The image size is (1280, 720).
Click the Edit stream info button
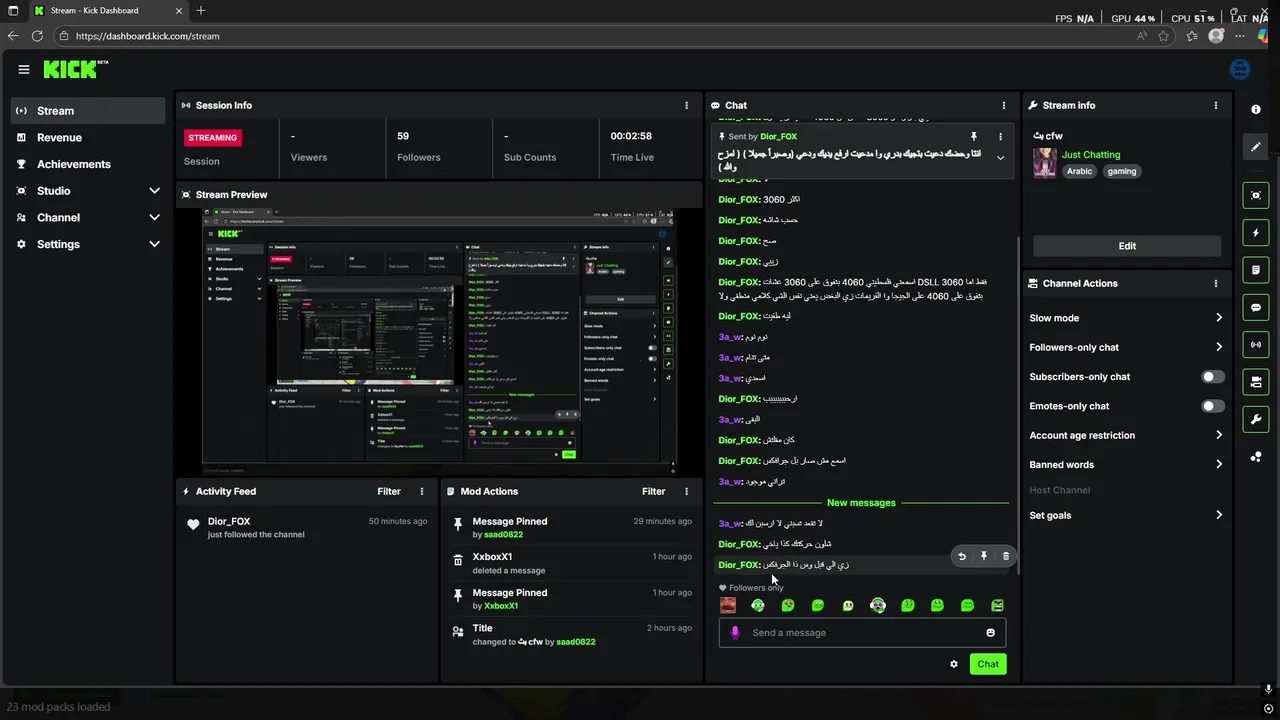(1127, 246)
